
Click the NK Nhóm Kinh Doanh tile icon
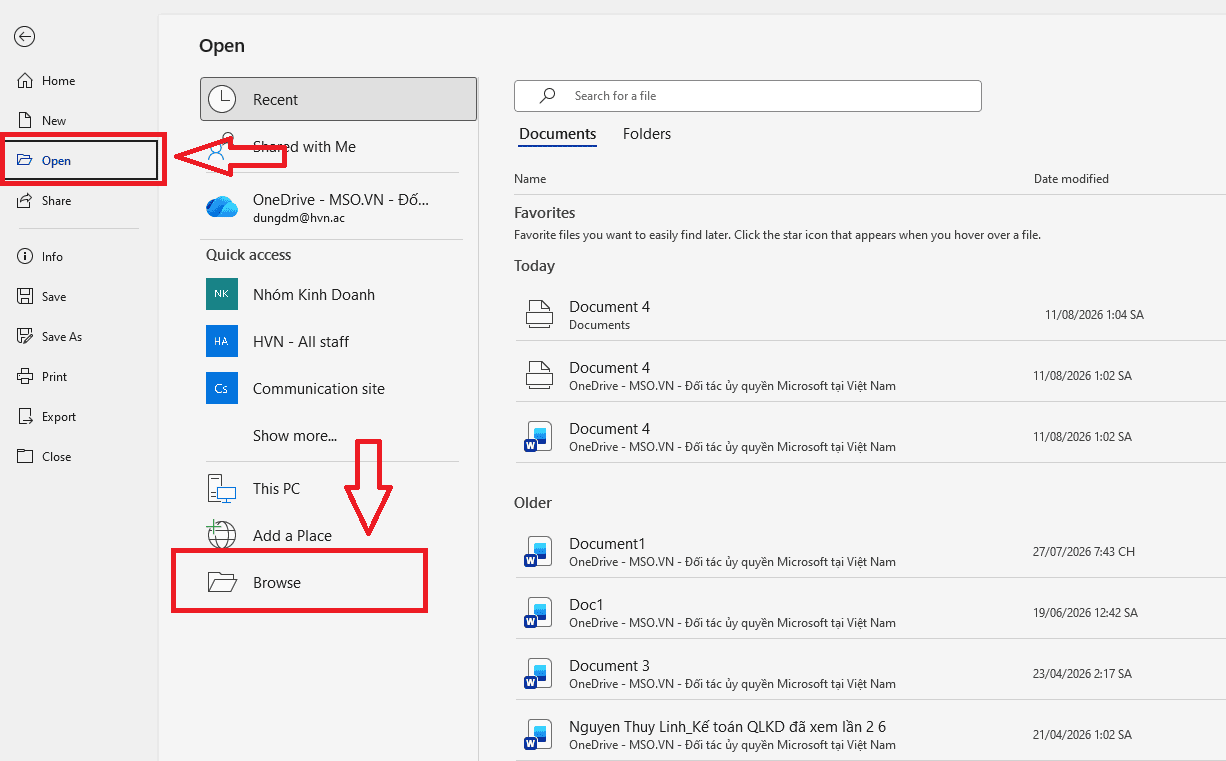click(x=222, y=294)
